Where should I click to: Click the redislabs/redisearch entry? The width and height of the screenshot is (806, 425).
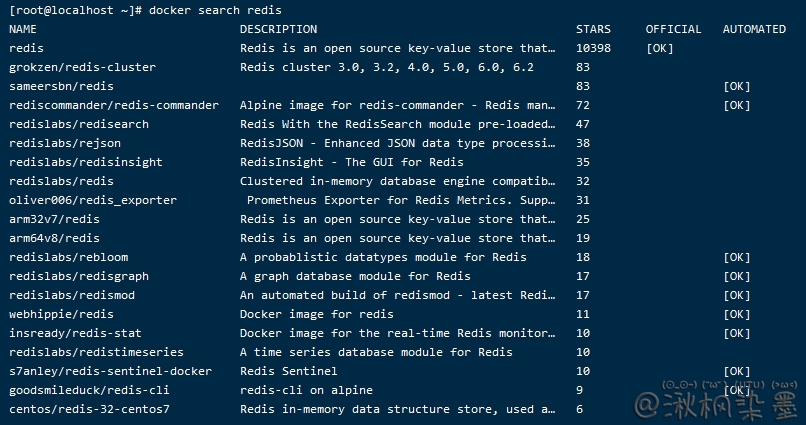[x=78, y=124]
